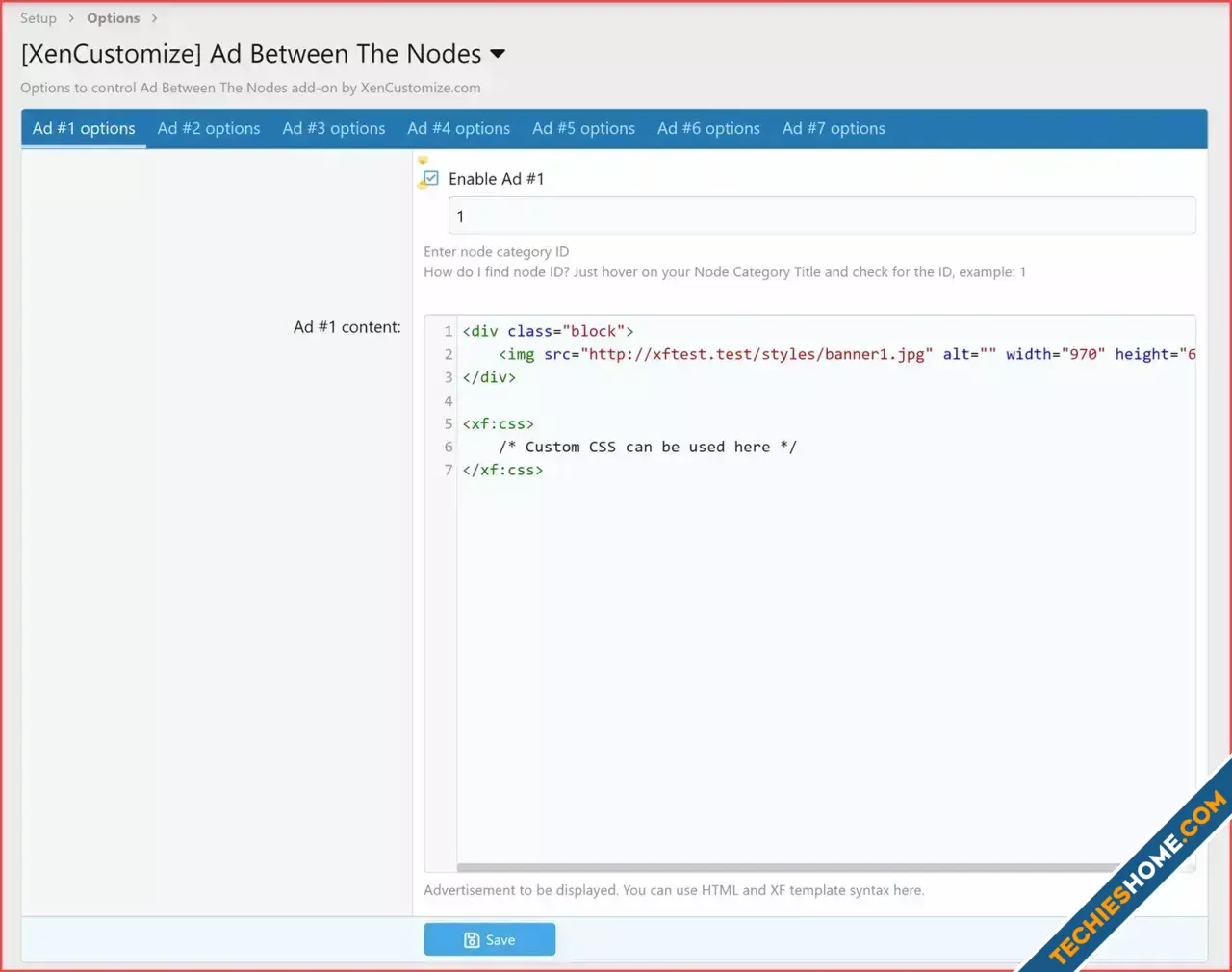The image size is (1232, 972).
Task: Open the Ad #4 options tab
Action: click(459, 128)
